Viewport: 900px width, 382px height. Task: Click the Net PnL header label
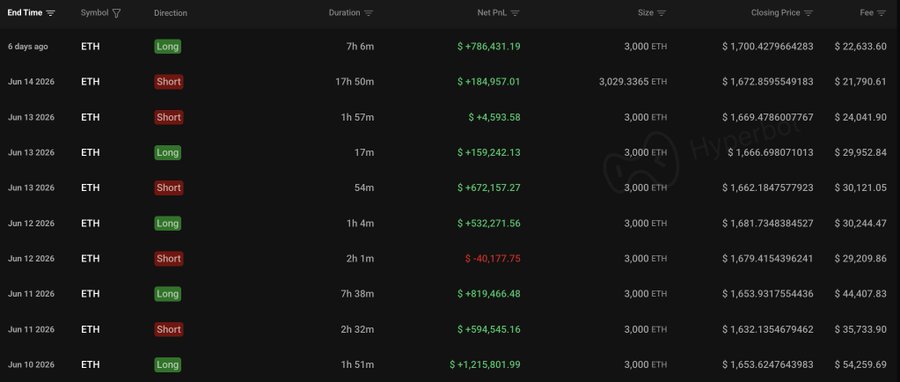tap(492, 13)
